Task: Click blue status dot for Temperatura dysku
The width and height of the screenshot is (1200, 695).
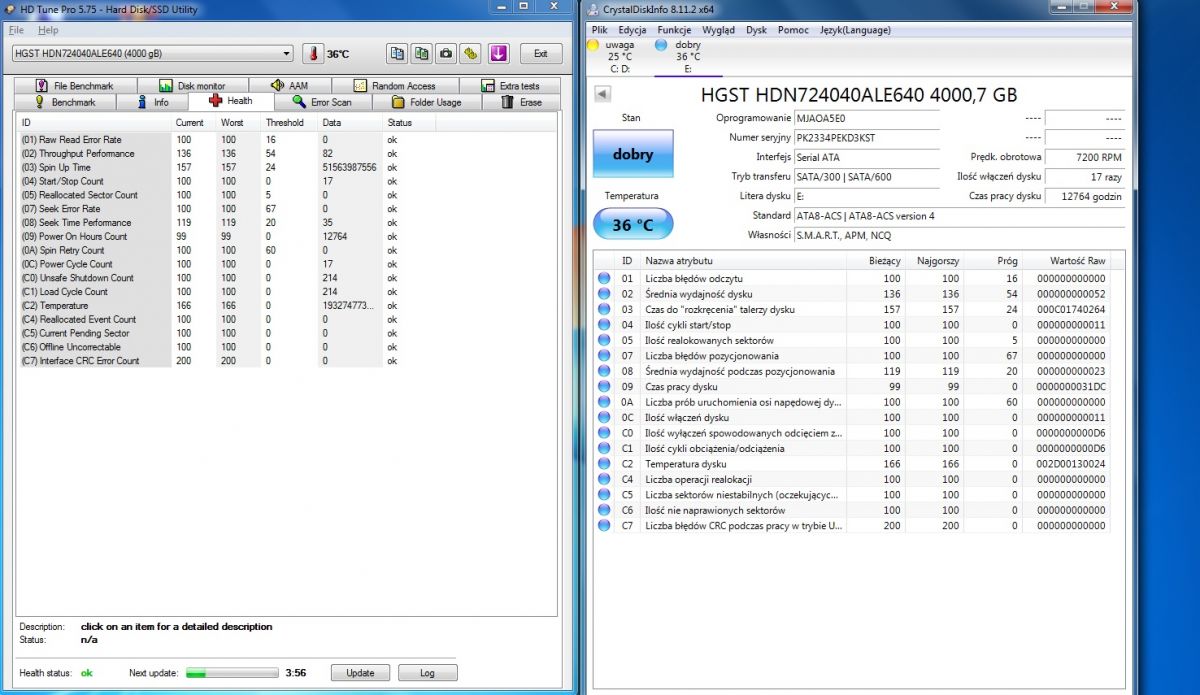Action: pos(604,464)
